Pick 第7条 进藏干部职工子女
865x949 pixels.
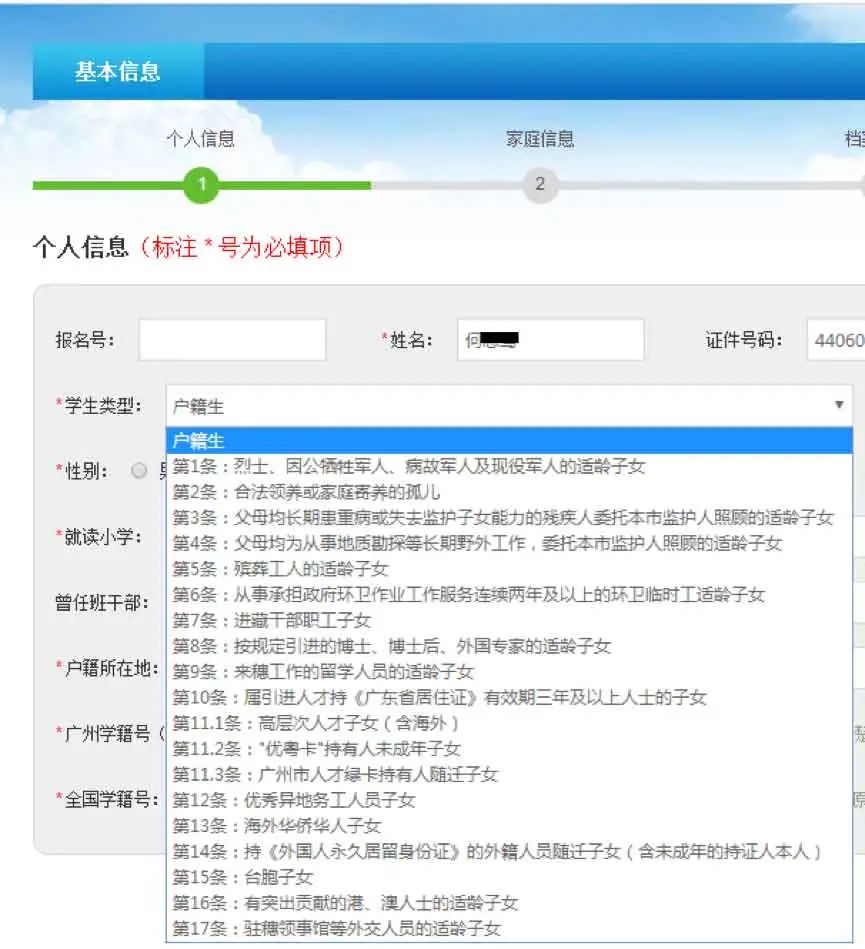tap(509, 620)
